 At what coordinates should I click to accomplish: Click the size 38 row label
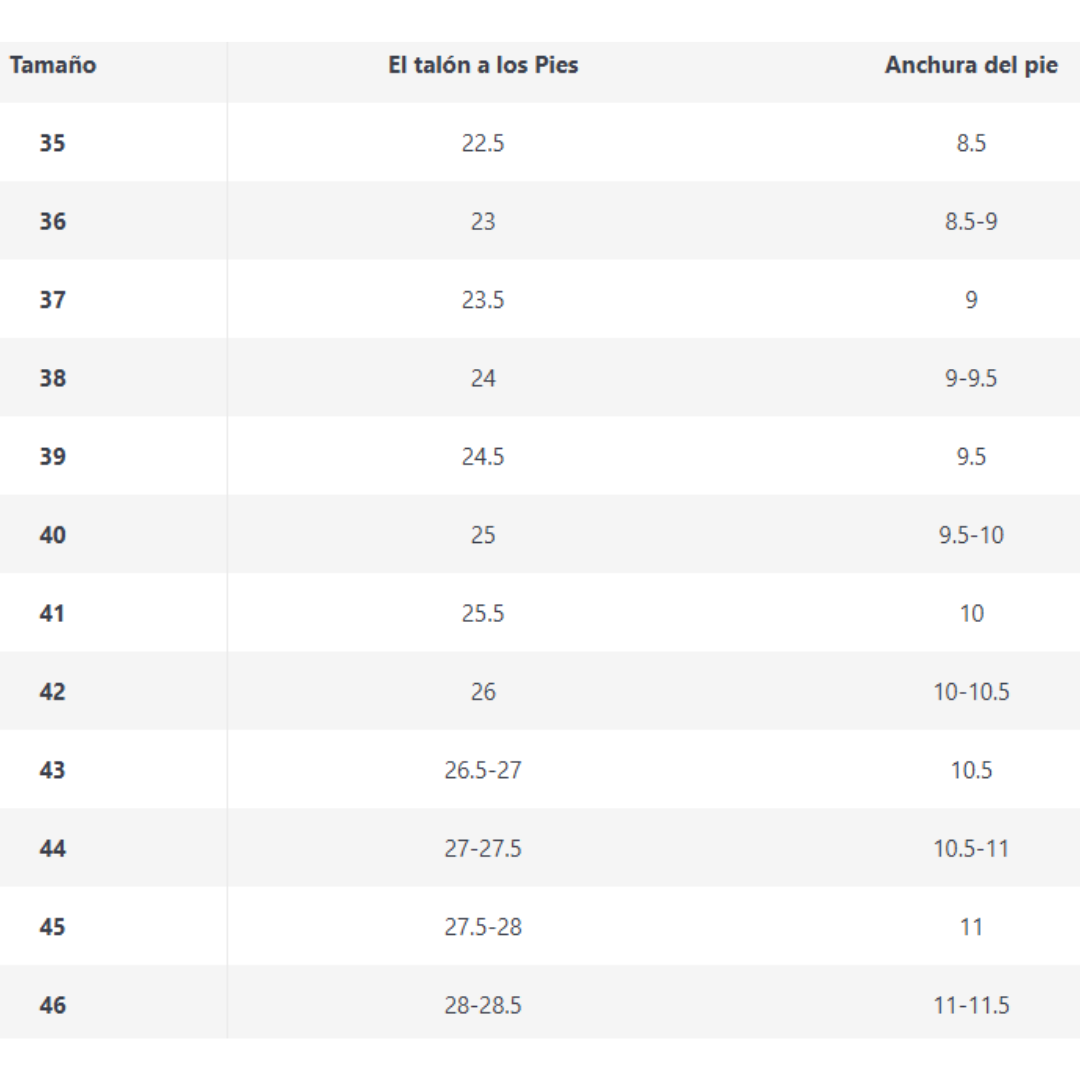[x=52, y=378]
